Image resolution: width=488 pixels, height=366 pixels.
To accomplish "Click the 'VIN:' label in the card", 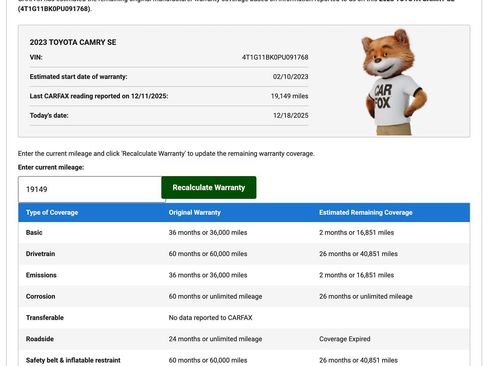I will [x=36, y=57].
